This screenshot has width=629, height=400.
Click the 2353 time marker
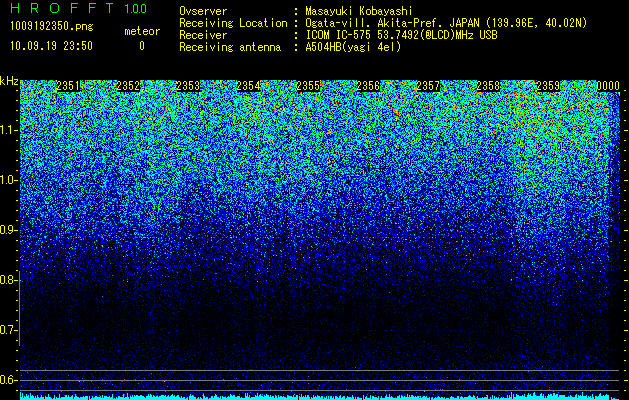coord(188,86)
